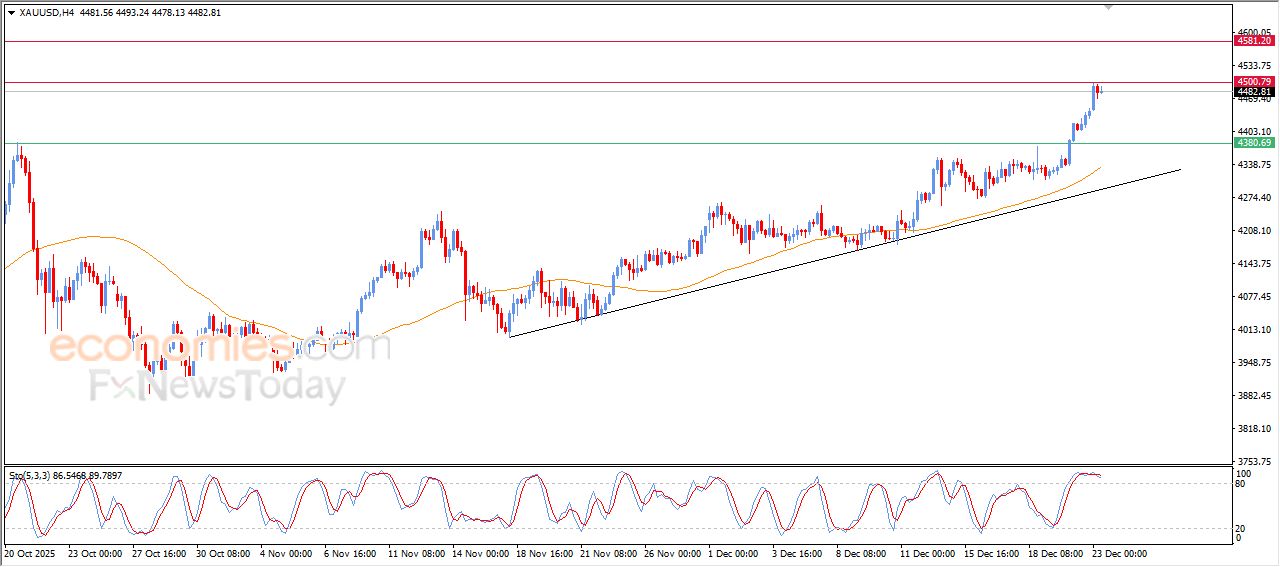1280x567 pixels.
Task: Click the Sto(5,3,3) indicator label
Action: click(x=35, y=477)
